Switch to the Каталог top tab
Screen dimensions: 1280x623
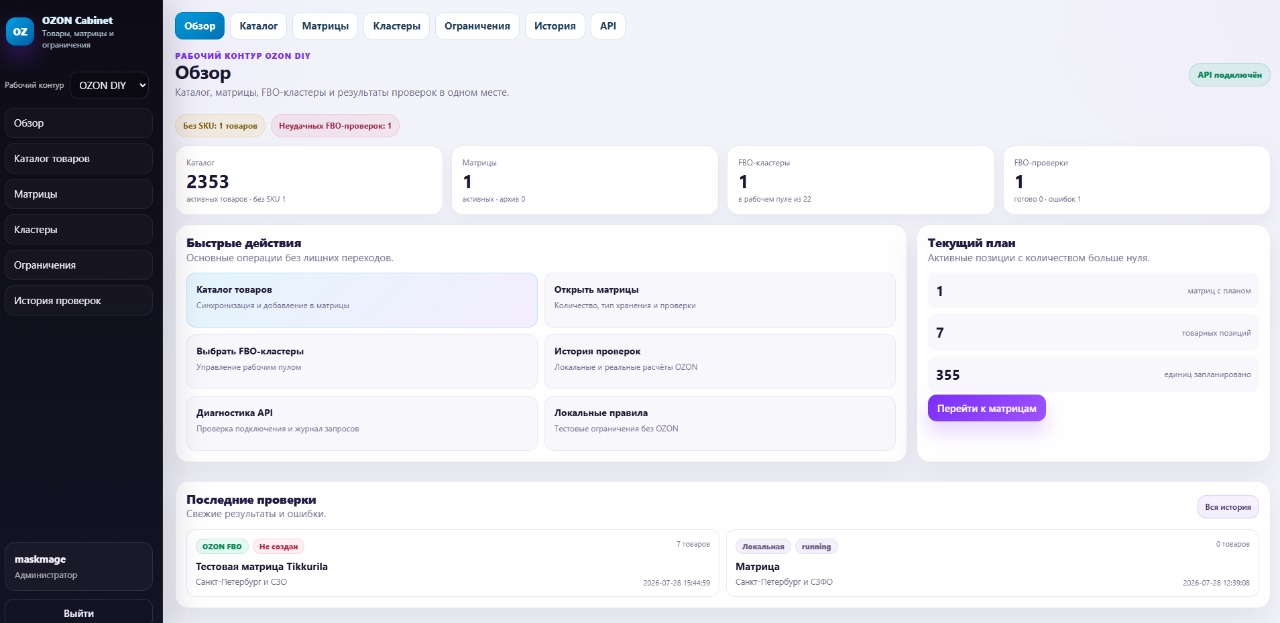[x=259, y=26]
